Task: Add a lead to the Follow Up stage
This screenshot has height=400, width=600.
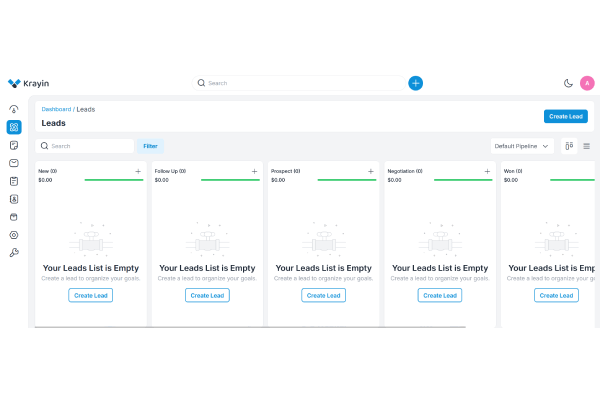Action: (x=254, y=172)
